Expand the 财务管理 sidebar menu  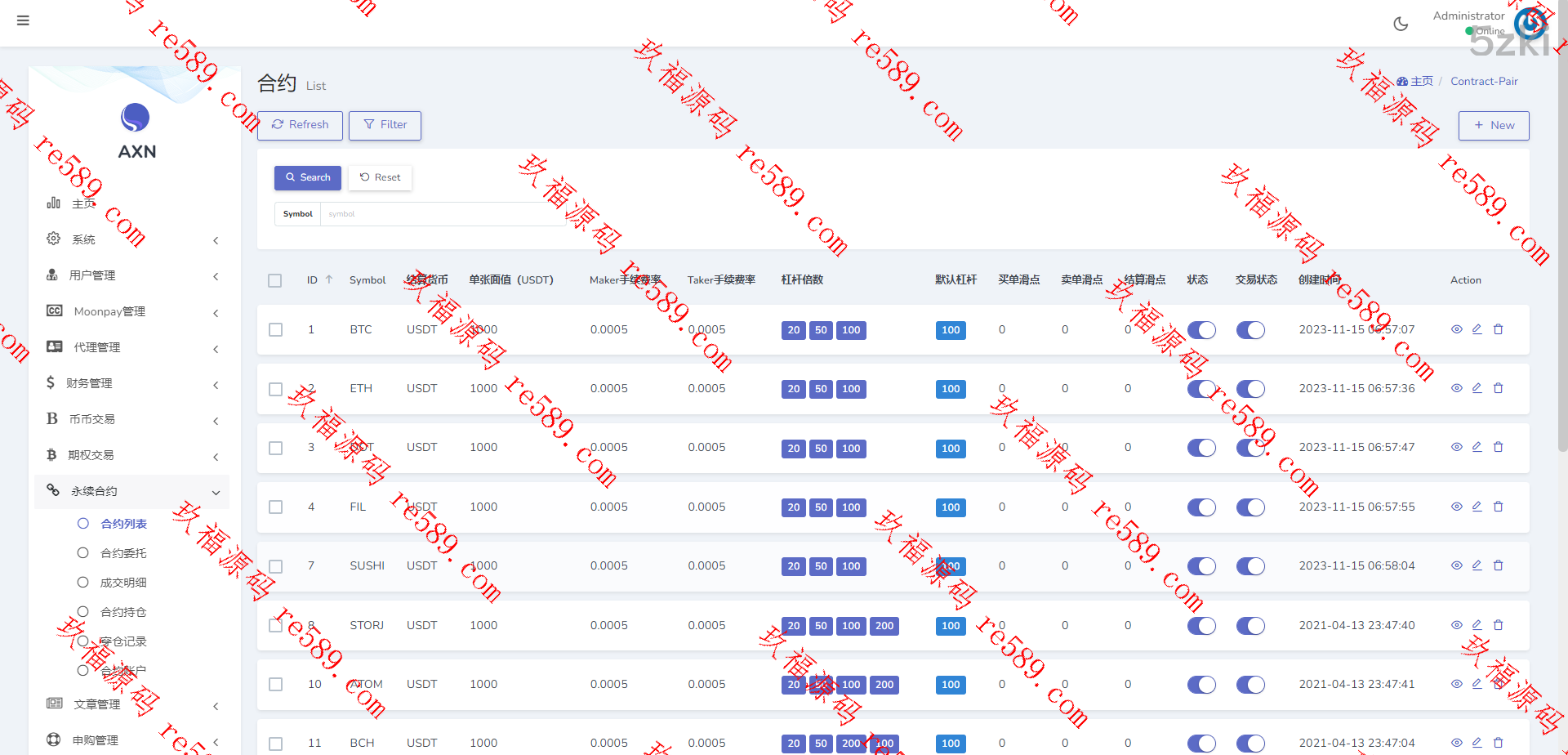click(131, 383)
